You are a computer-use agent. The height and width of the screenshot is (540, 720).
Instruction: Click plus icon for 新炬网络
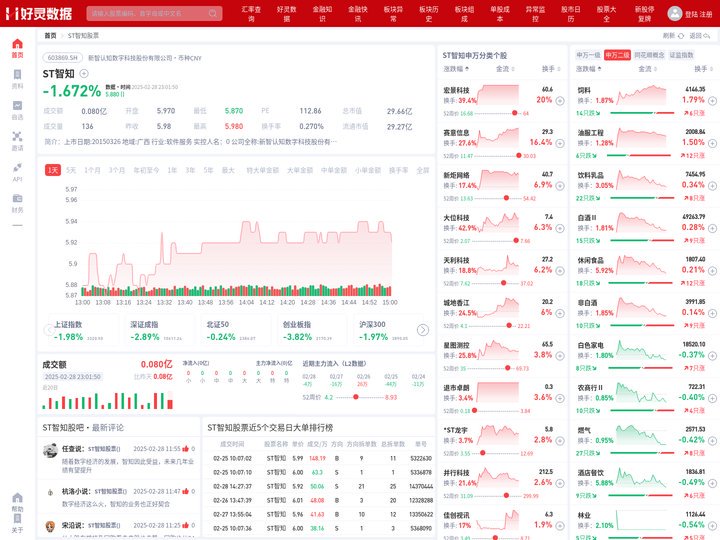point(560,186)
